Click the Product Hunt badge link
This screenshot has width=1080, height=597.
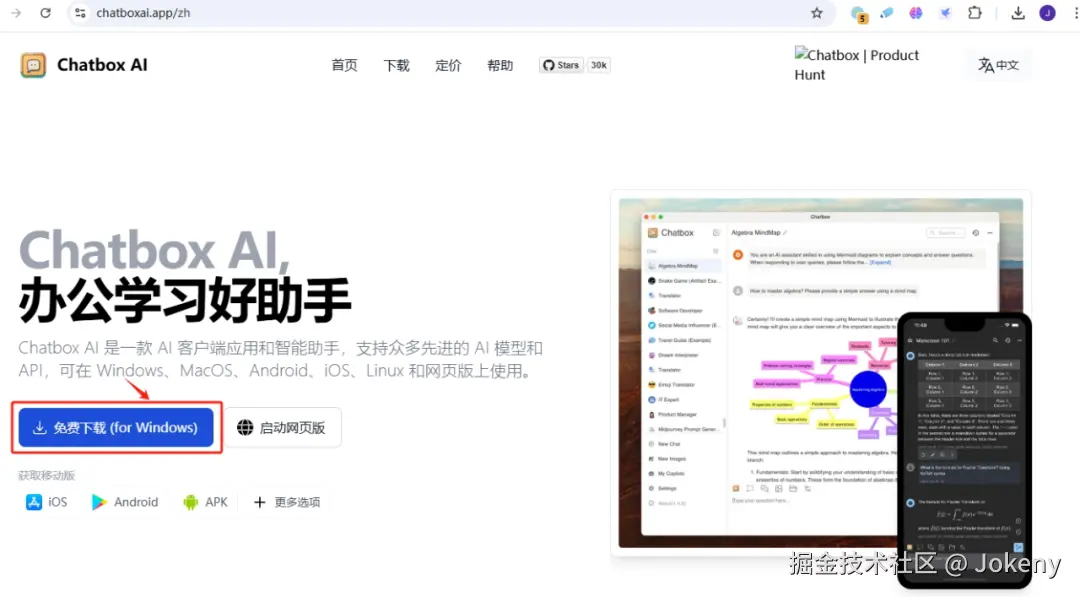[857, 64]
